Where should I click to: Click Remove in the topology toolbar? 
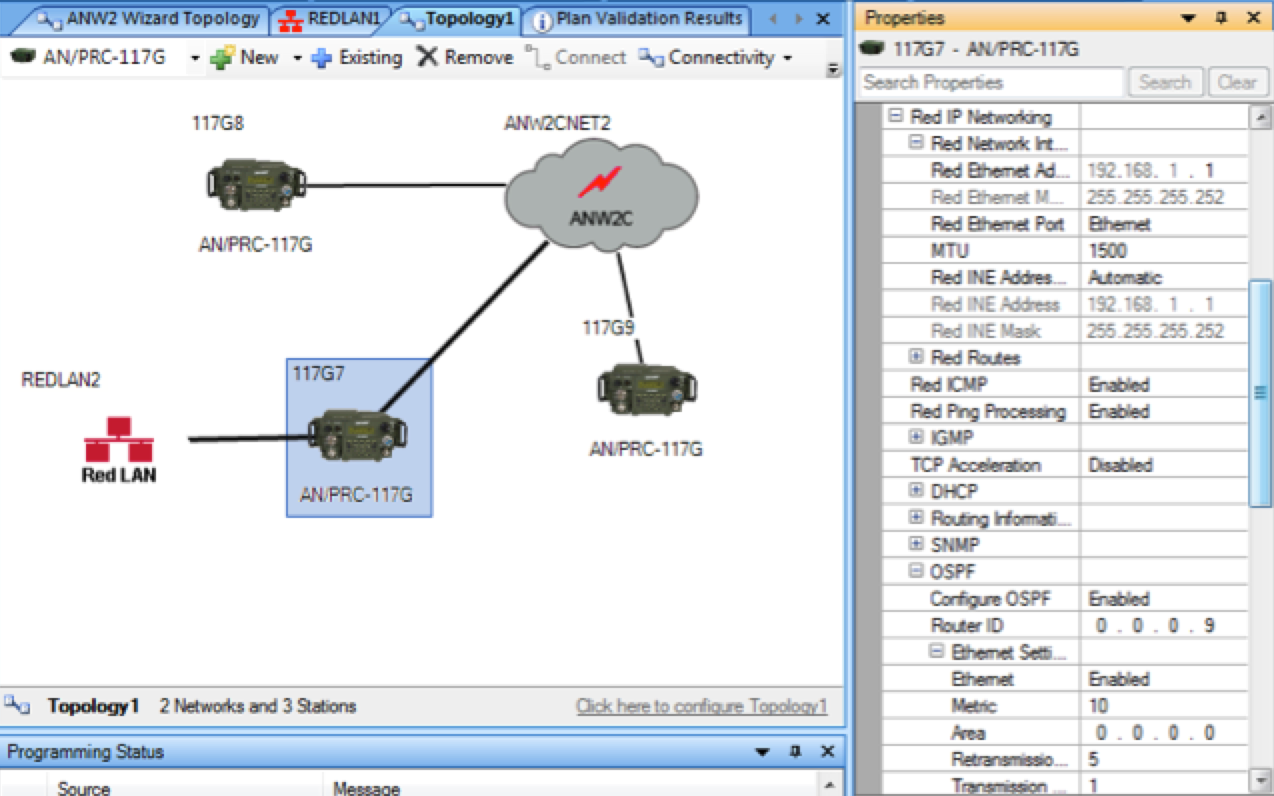click(x=465, y=58)
